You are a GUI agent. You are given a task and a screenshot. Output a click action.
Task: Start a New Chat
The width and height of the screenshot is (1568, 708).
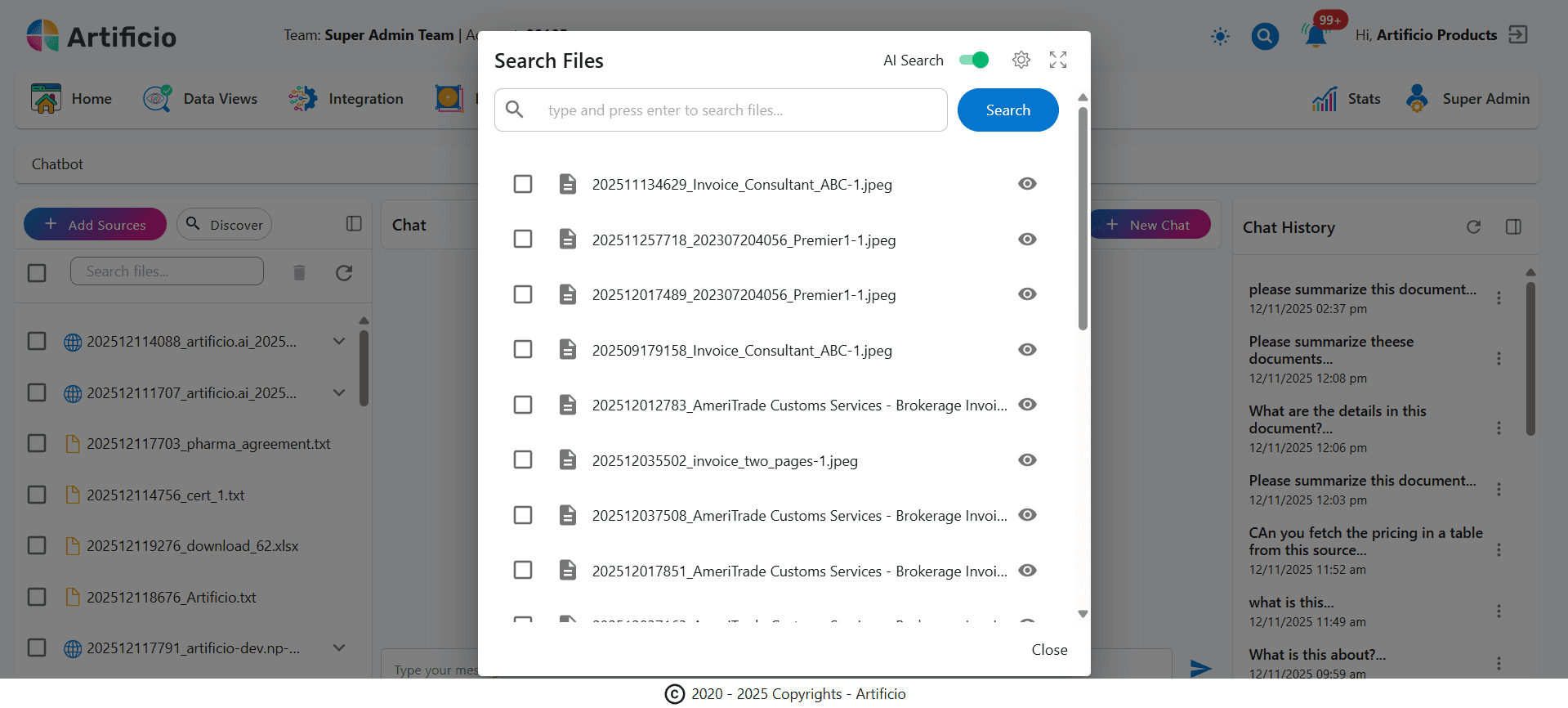1150,224
